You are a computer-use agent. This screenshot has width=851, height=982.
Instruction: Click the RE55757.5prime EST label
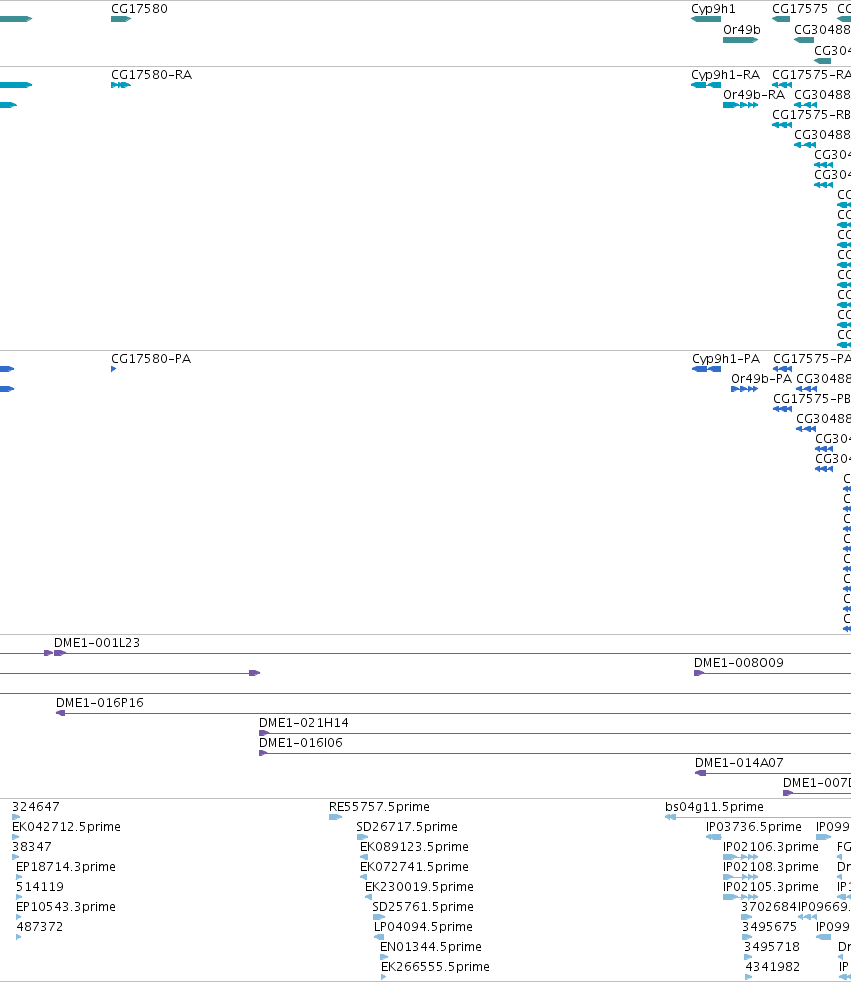pyautogui.click(x=379, y=807)
